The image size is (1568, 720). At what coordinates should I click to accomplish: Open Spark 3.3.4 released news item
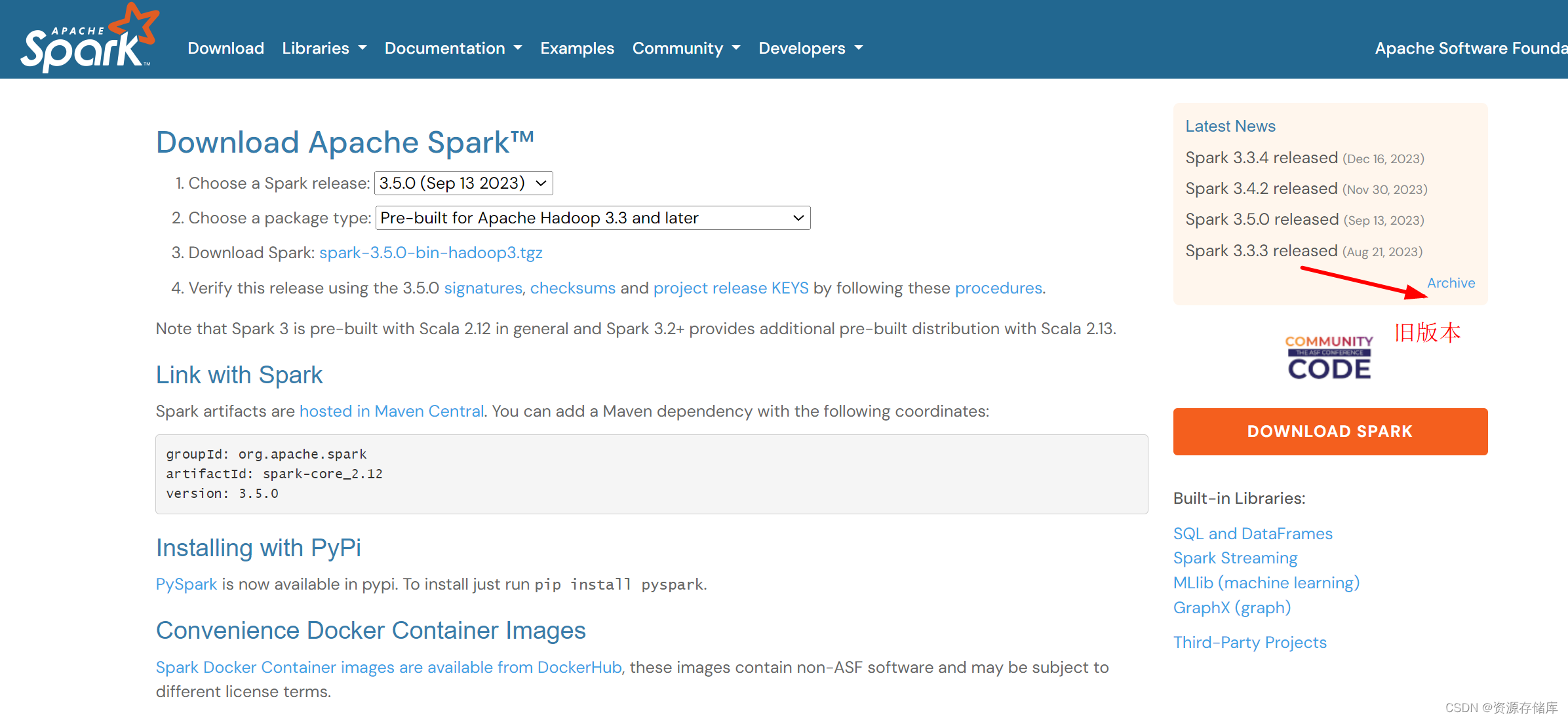coord(1261,158)
